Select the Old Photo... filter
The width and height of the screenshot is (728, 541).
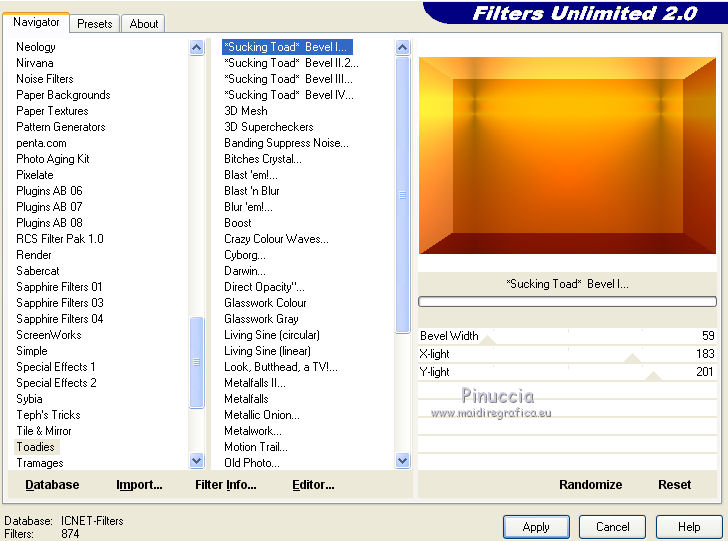click(x=252, y=463)
